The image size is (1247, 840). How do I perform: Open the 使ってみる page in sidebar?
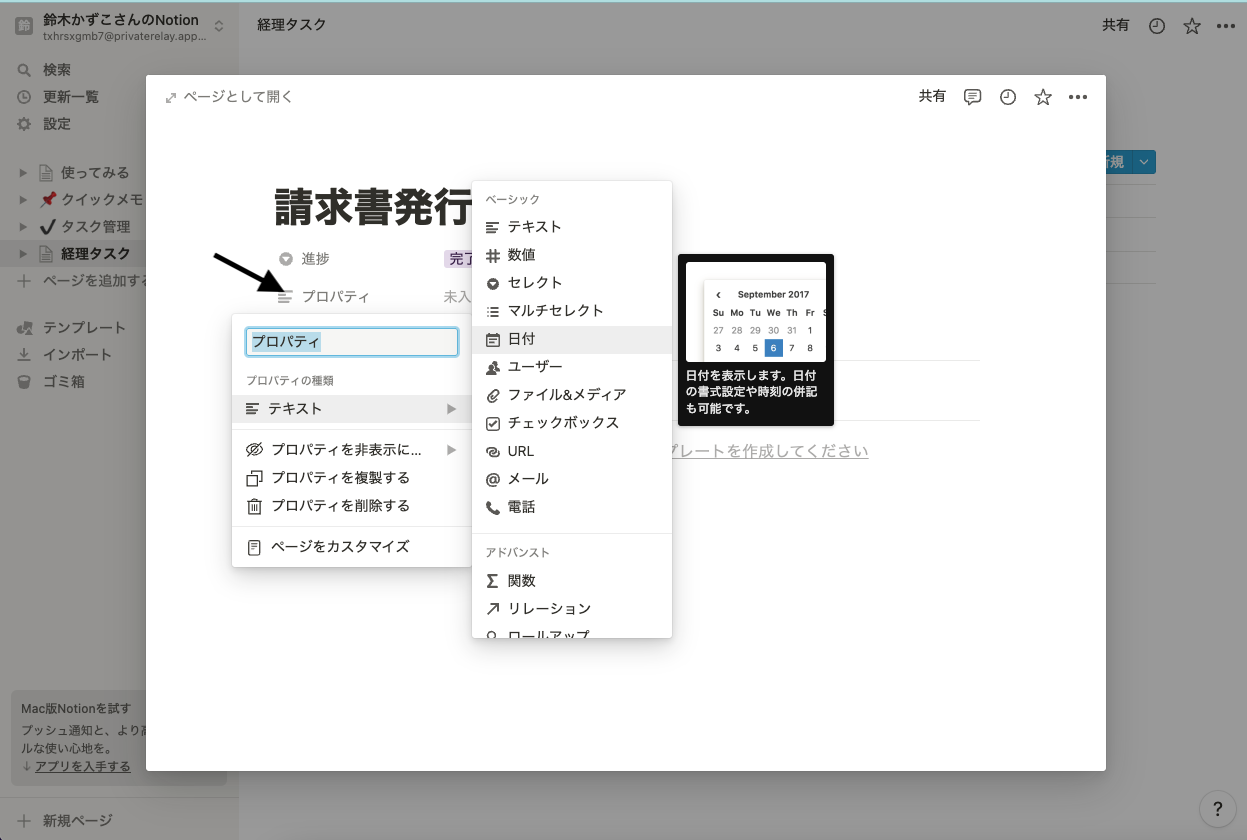pyautogui.click(x=95, y=173)
